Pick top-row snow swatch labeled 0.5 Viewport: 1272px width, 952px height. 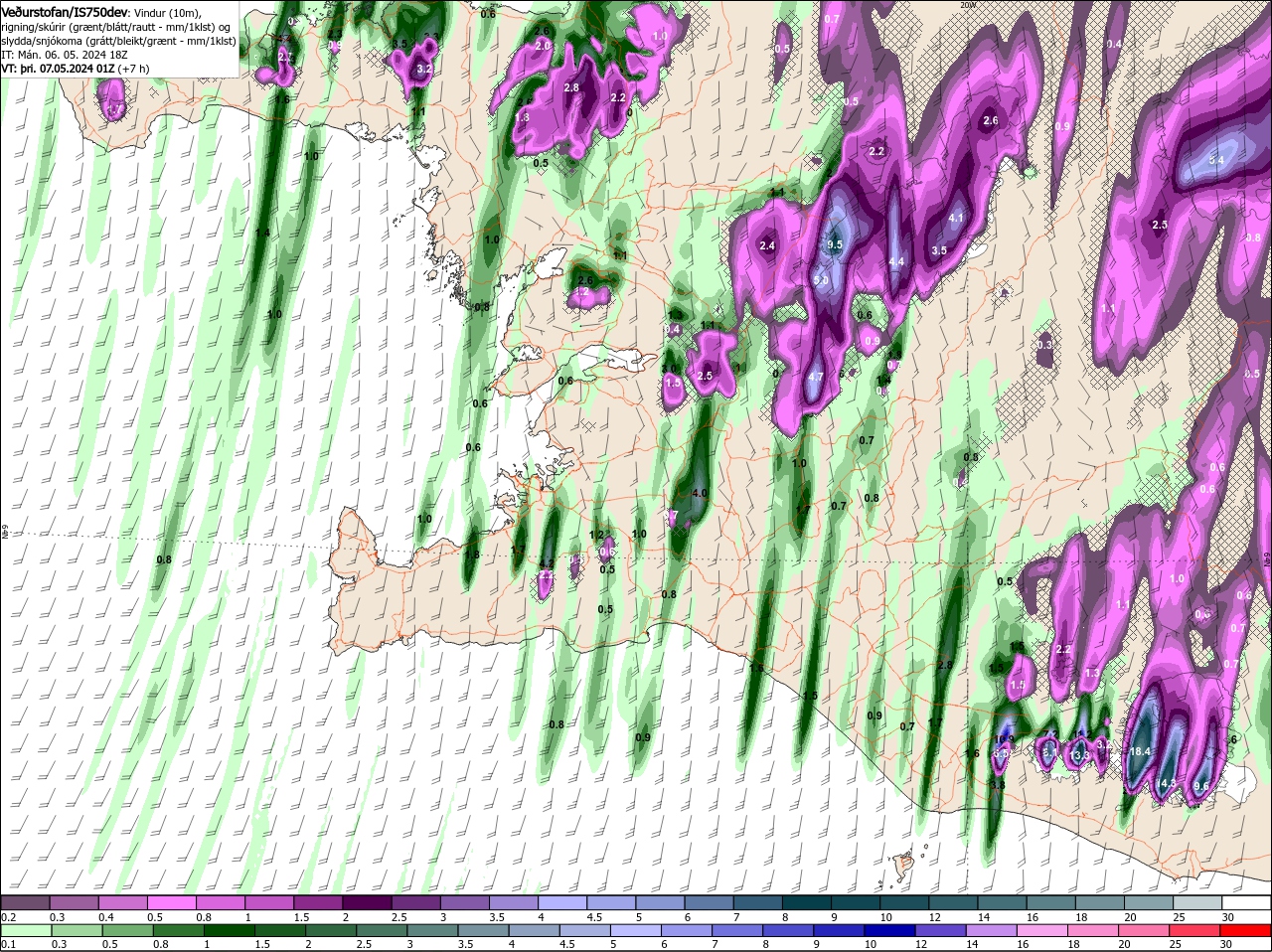click(173, 901)
